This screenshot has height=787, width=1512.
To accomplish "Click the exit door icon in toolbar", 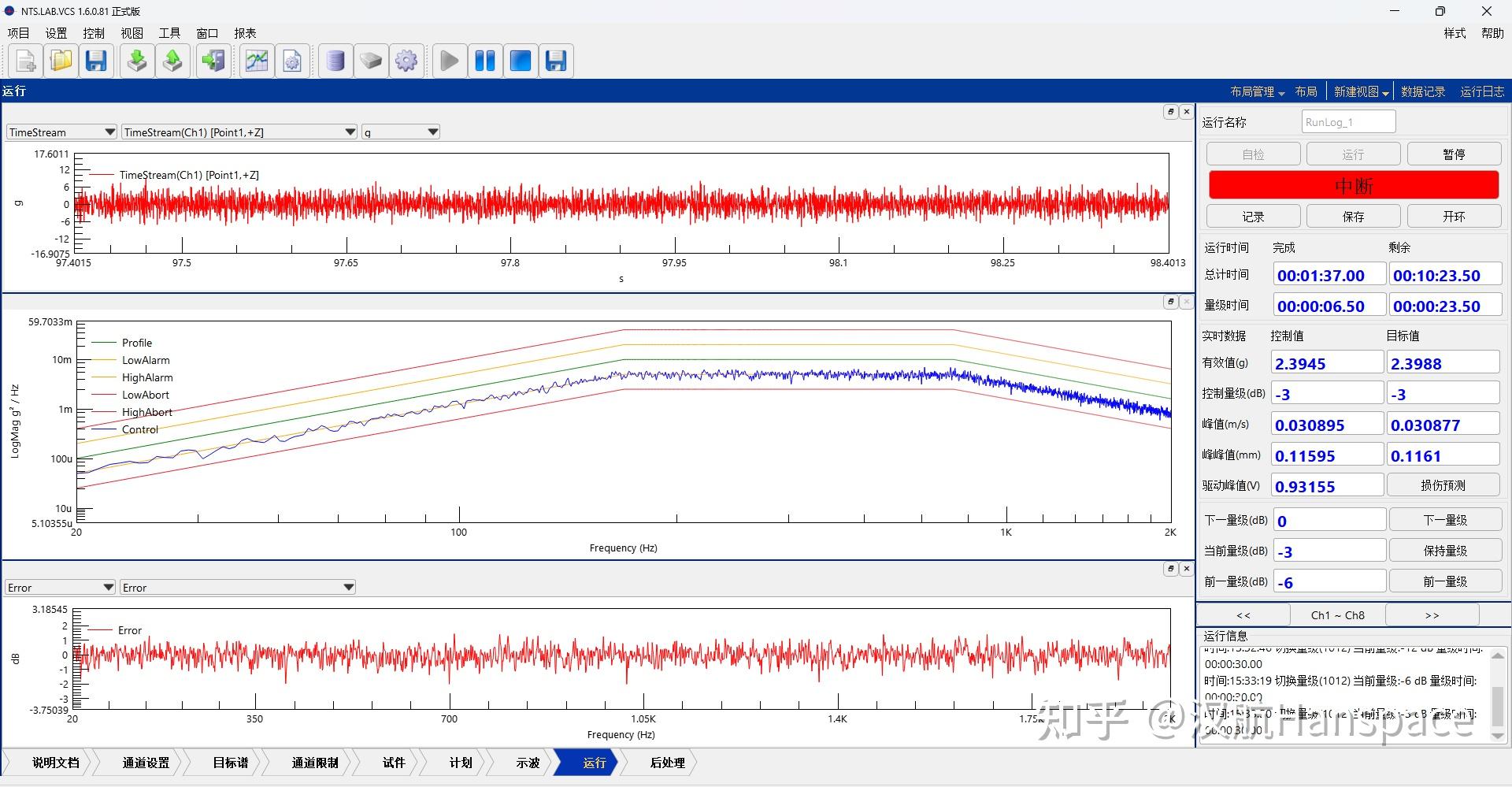I will point(213,61).
